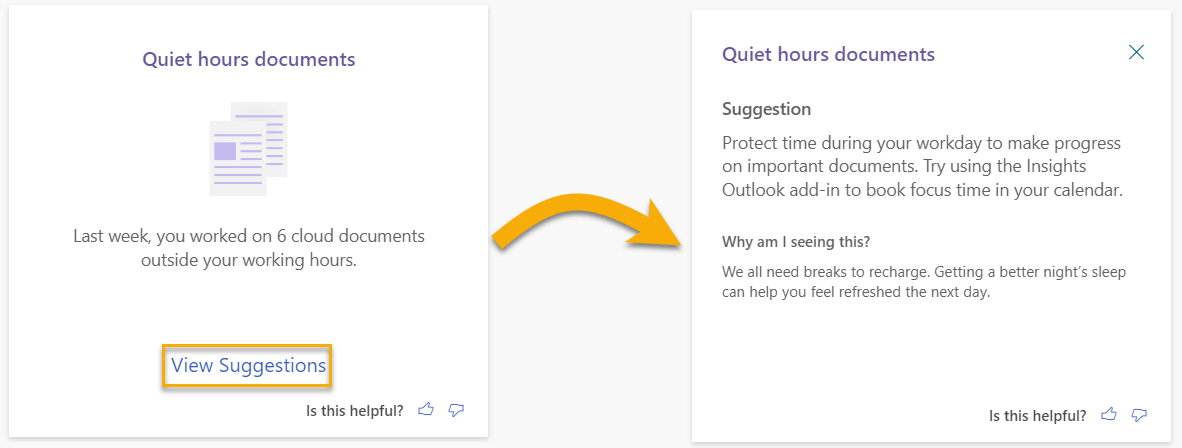The image size is (1182, 448).
Task: Click thumbs up on the left card
Action: (426, 410)
